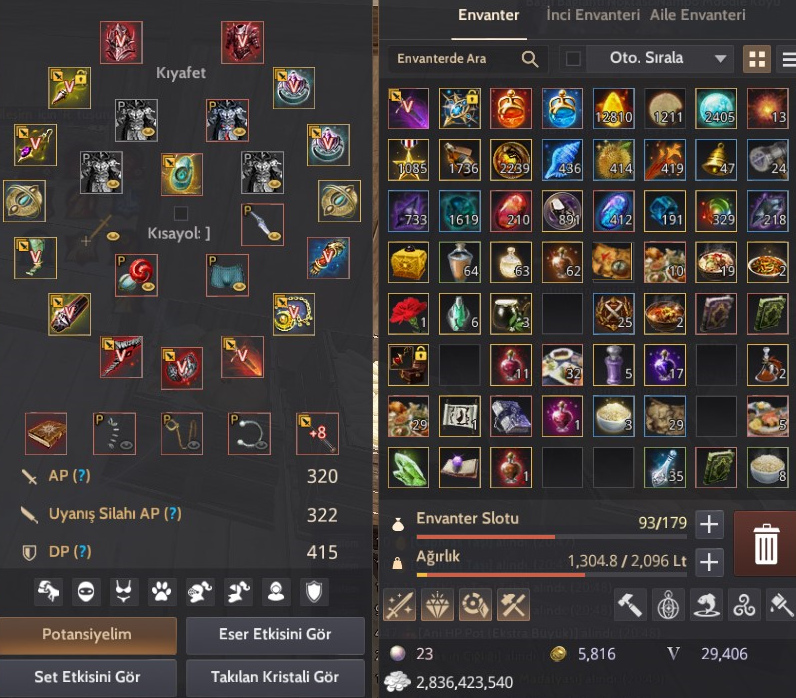Tick the checkbox beside Oto. Sırala

click(573, 59)
